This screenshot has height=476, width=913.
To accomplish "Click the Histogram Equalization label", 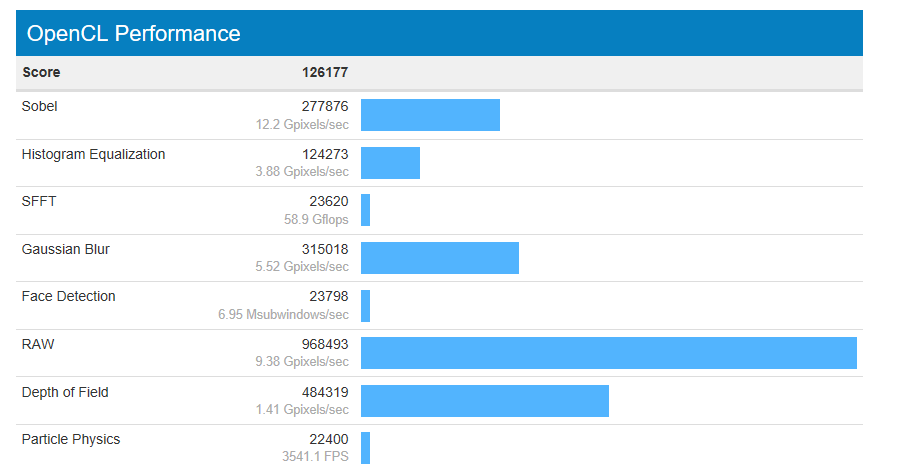I will [x=94, y=154].
